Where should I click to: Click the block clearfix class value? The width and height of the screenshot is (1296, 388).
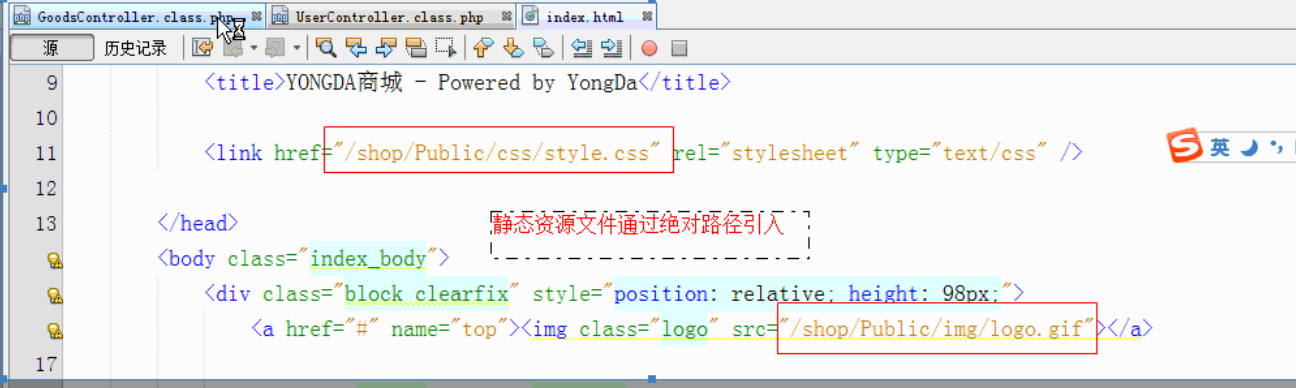coord(427,294)
